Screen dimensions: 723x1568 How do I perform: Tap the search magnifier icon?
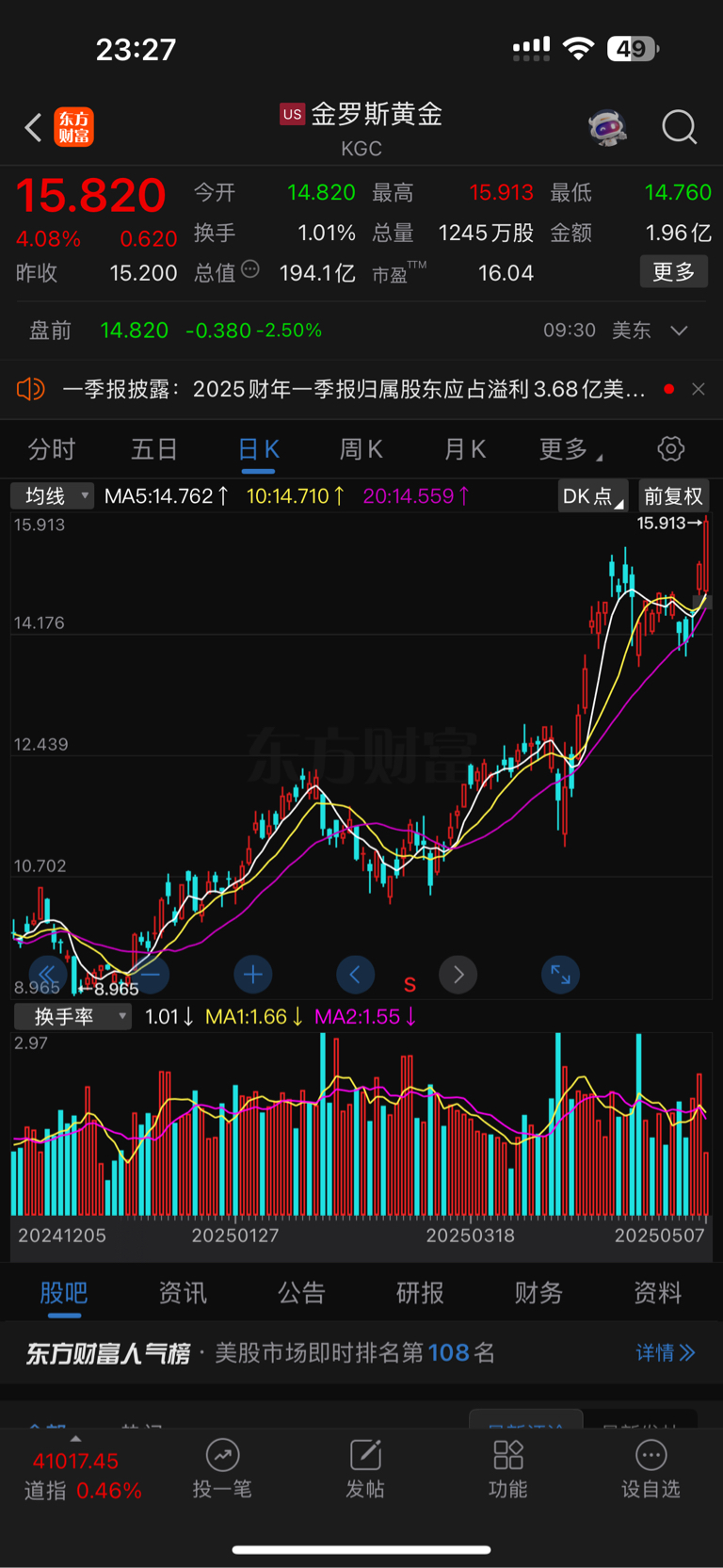[x=679, y=127]
